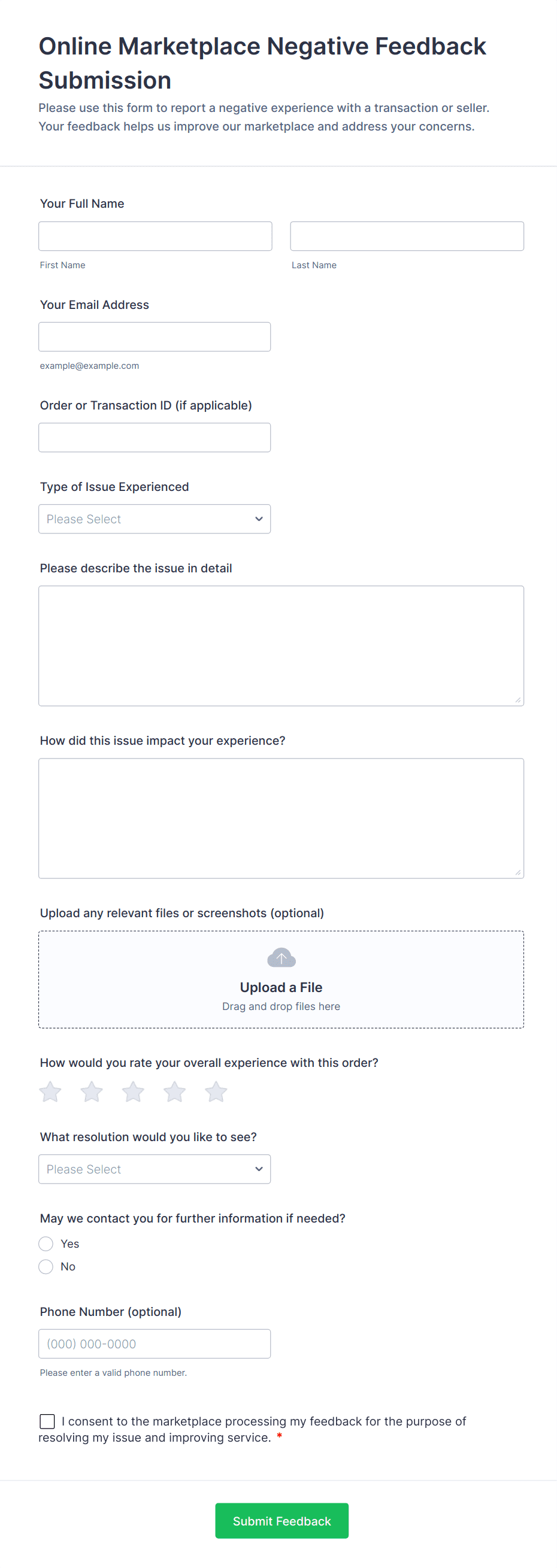The width and height of the screenshot is (557, 1568).
Task: Rate the experience three stars
Action: tap(134, 1092)
